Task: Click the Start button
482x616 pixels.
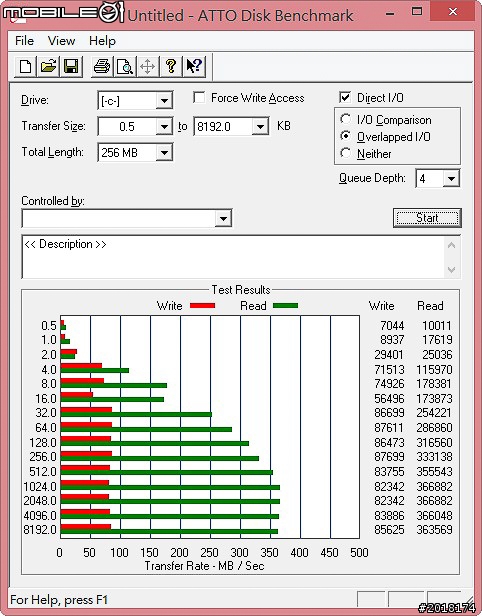Action: [427, 218]
